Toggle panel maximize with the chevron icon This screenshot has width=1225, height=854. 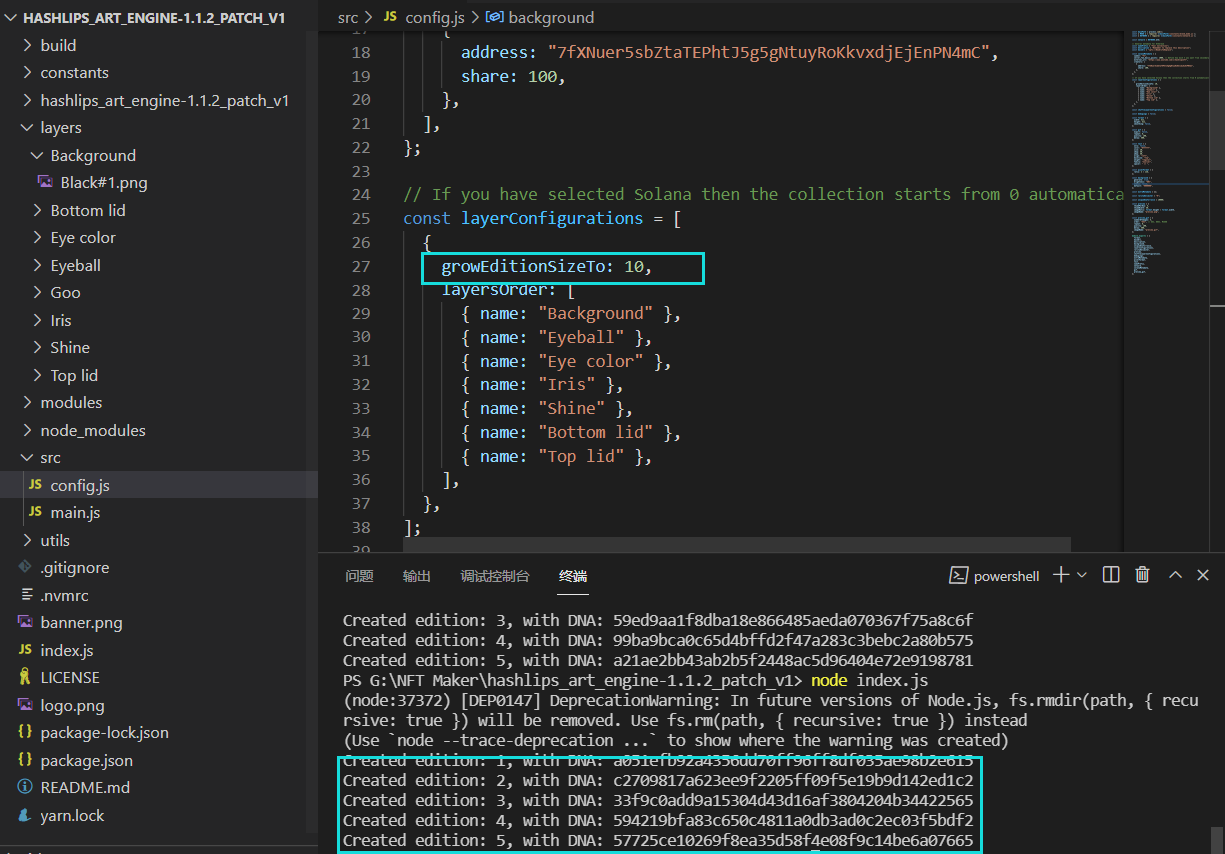click(1174, 575)
